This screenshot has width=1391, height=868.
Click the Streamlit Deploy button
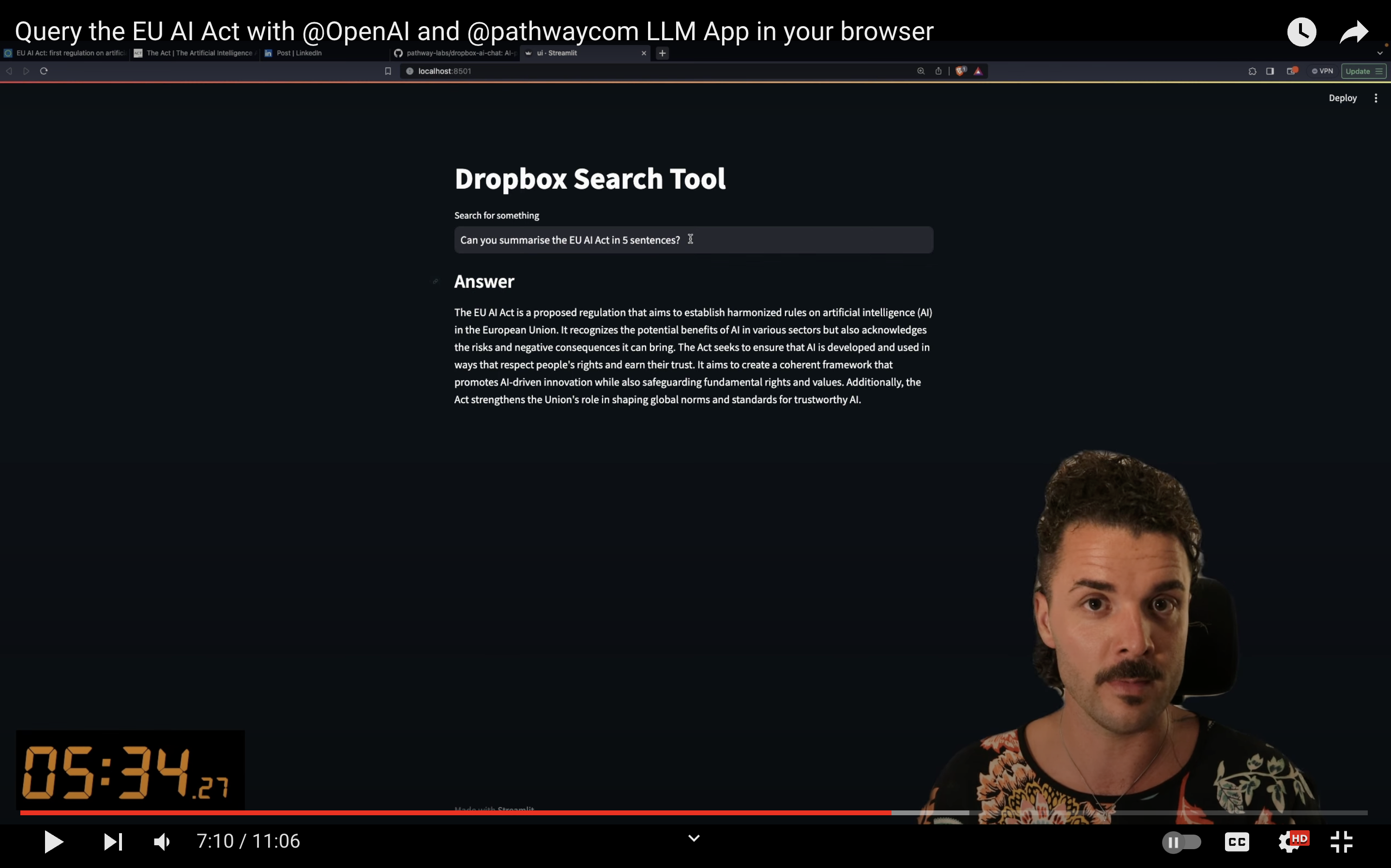tap(1342, 98)
